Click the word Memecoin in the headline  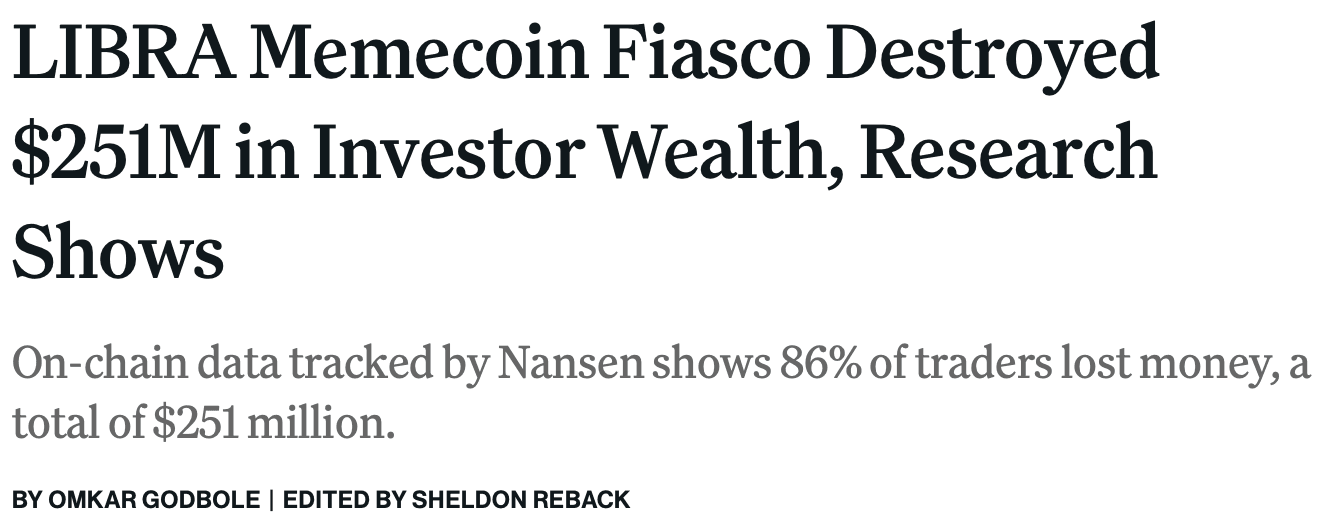(420, 55)
